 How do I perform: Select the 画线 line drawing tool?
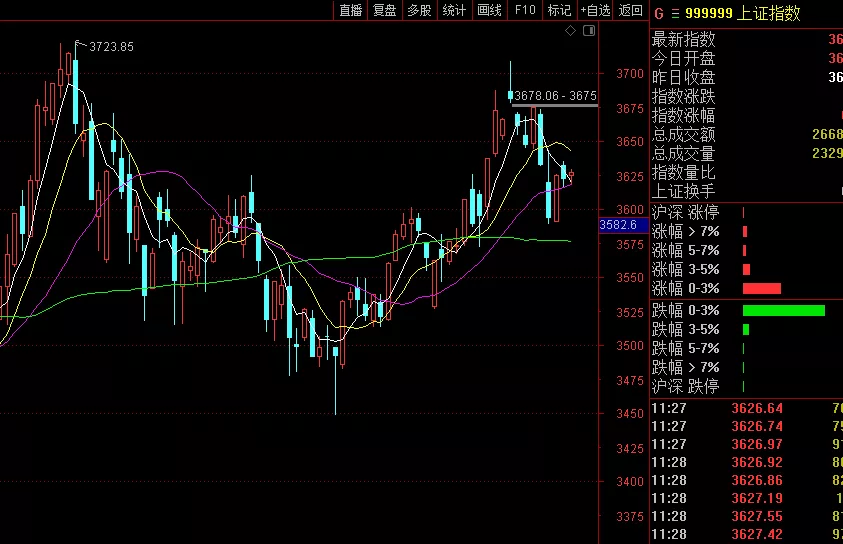[489, 10]
